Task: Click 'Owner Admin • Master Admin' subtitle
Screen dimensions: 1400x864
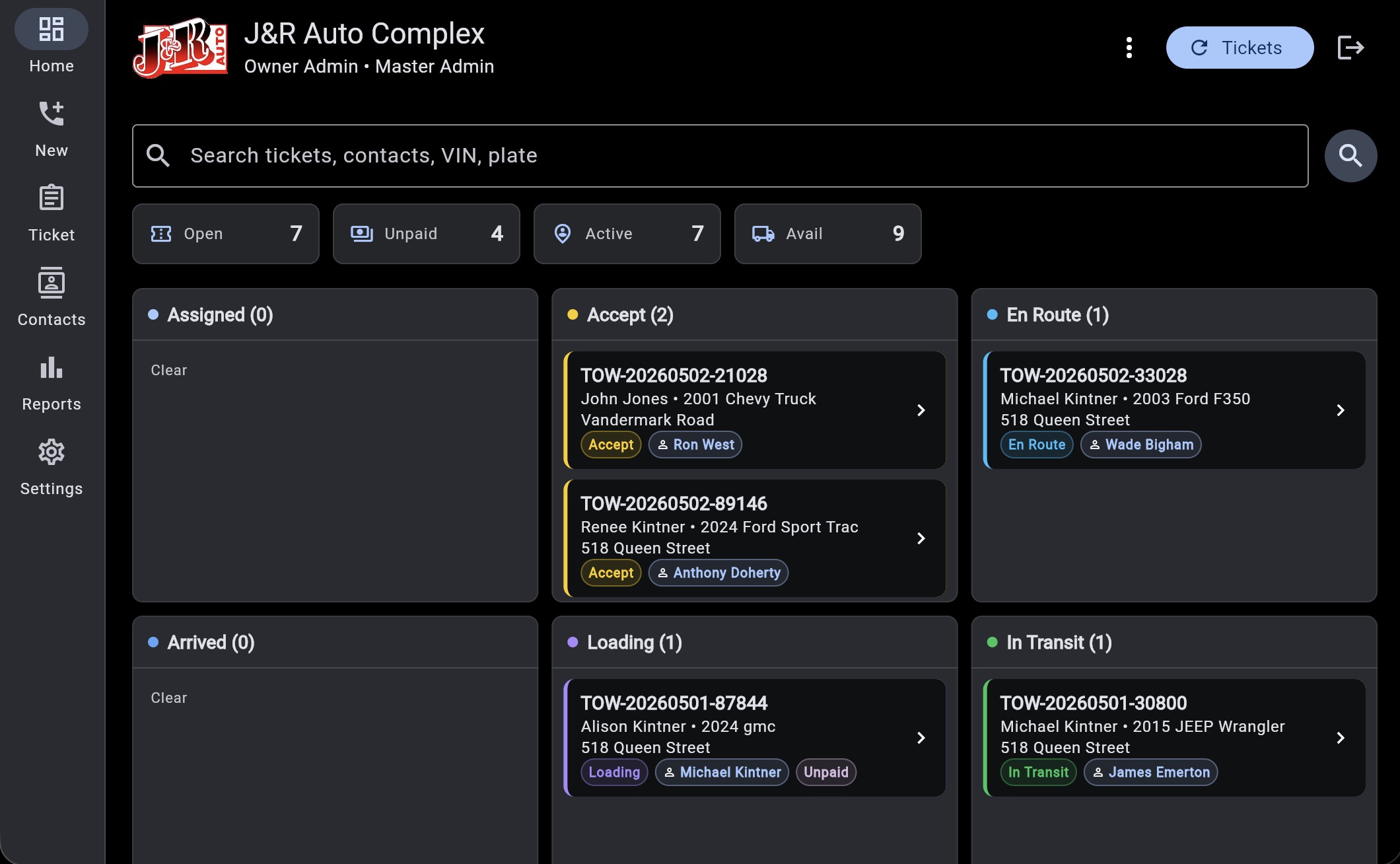Action: (x=368, y=67)
